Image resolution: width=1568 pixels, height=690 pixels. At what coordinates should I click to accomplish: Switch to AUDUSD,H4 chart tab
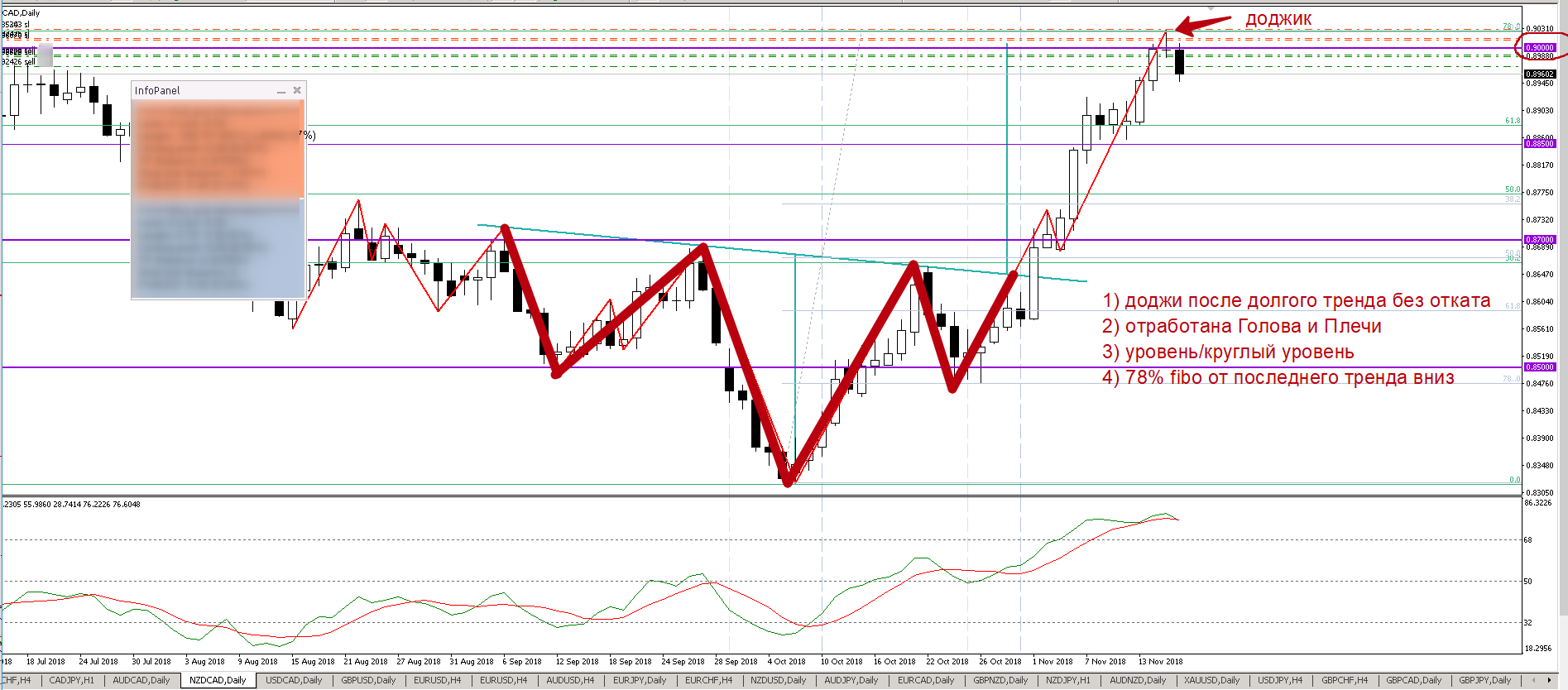[570, 681]
